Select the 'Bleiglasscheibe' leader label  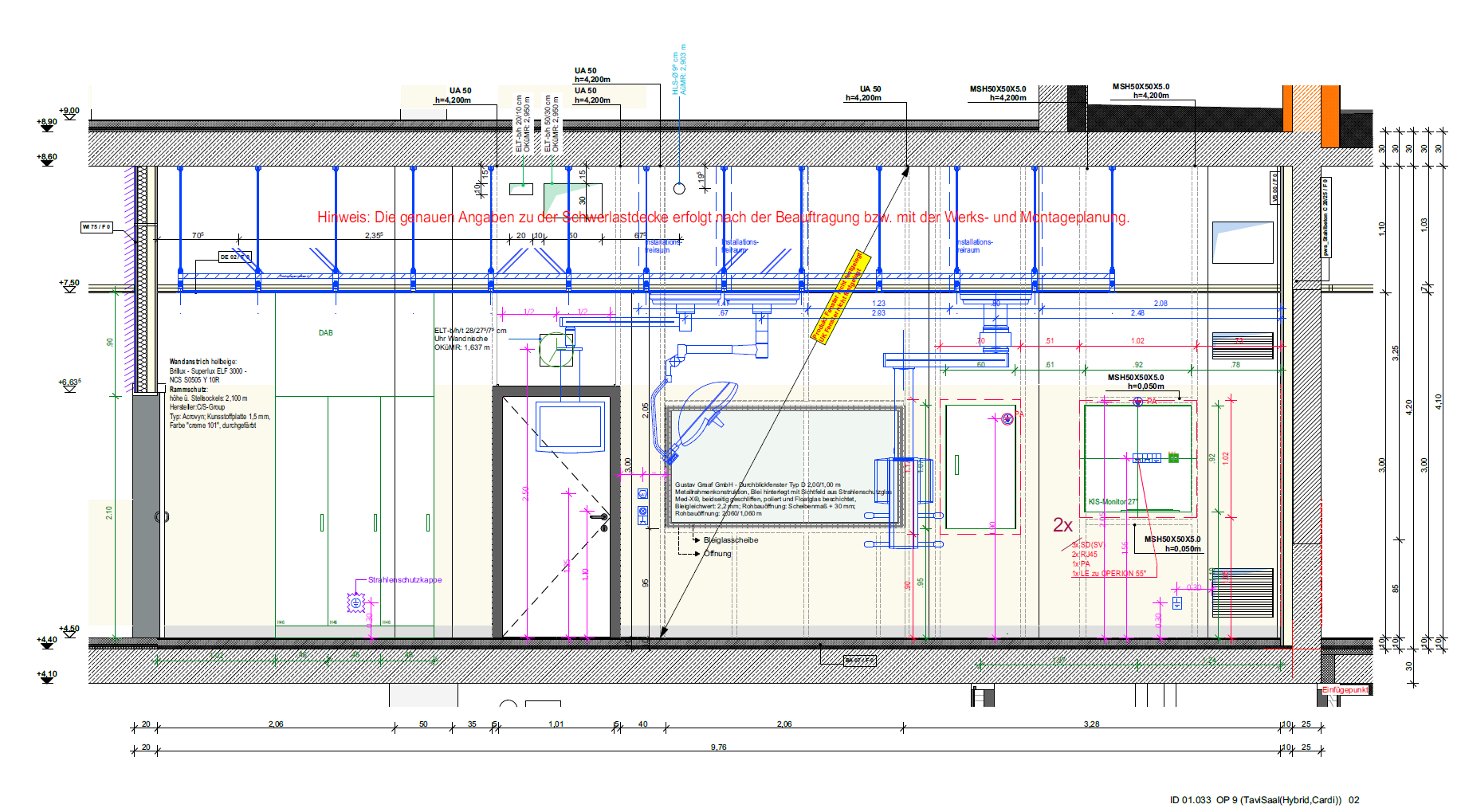coord(731,540)
